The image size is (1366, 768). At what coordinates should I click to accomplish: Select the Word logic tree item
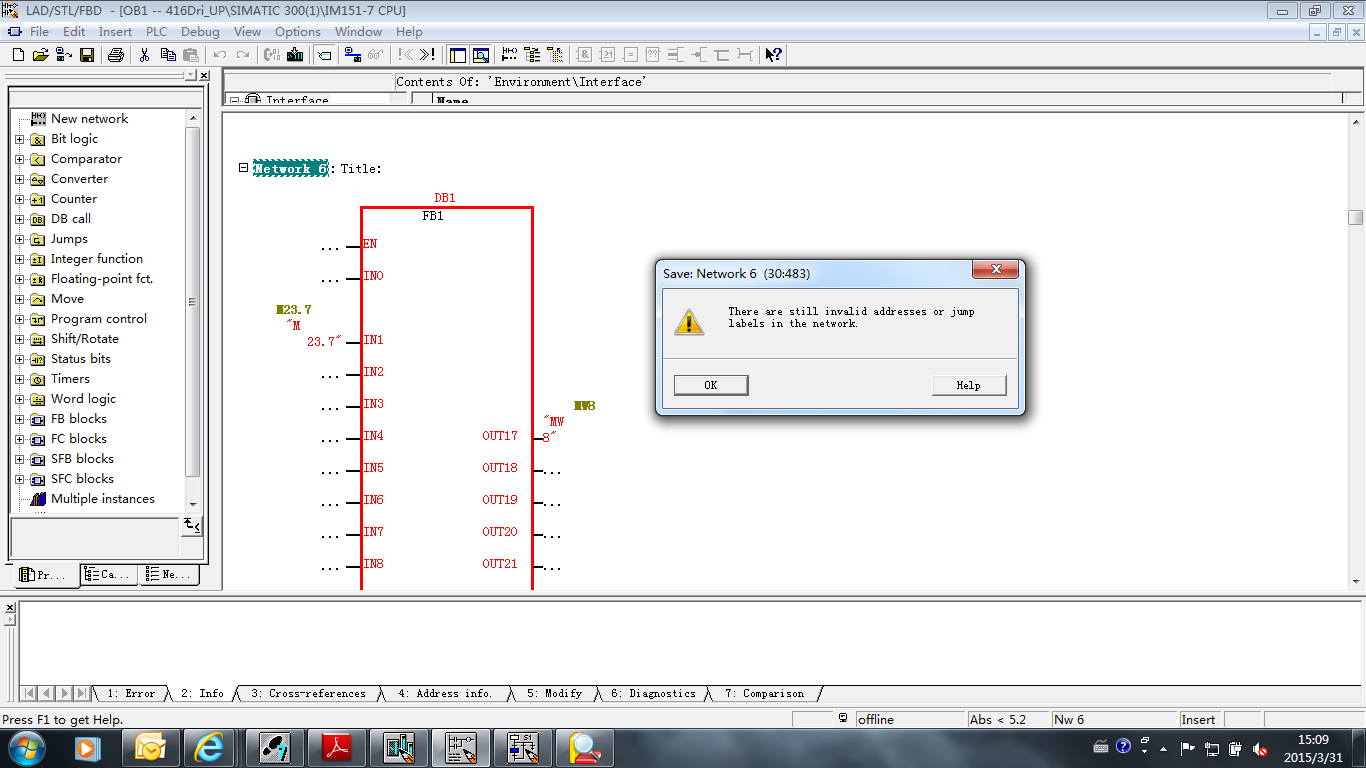[x=84, y=399]
